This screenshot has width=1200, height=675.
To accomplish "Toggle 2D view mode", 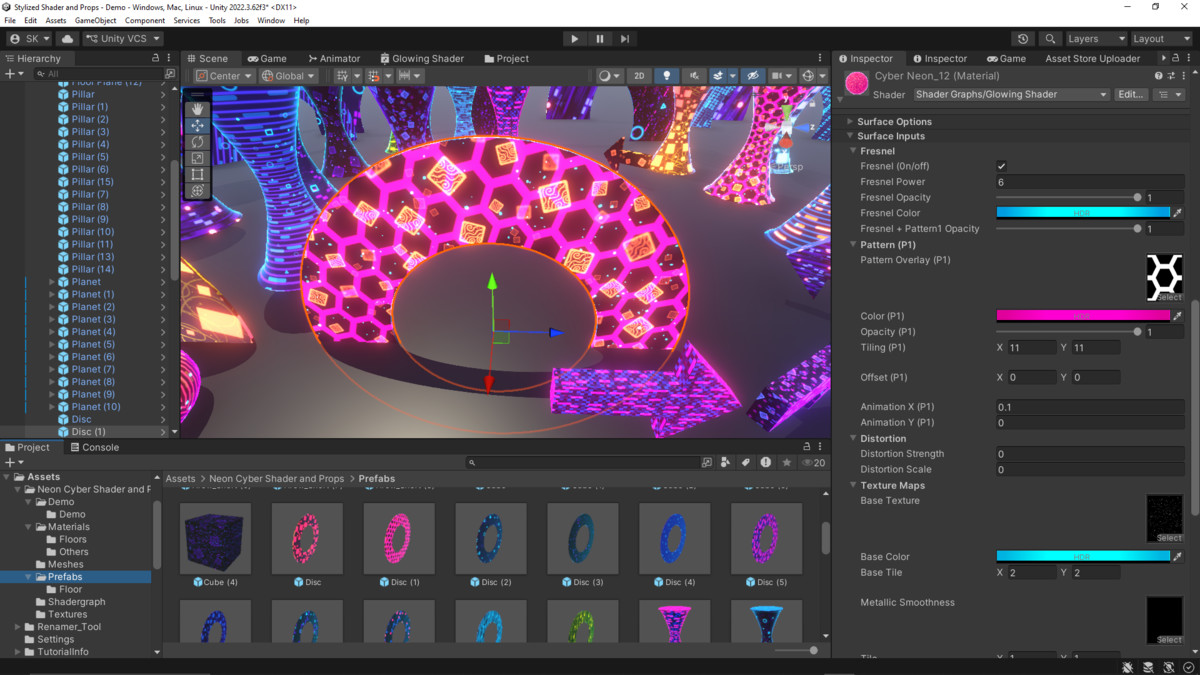I will tap(640, 76).
